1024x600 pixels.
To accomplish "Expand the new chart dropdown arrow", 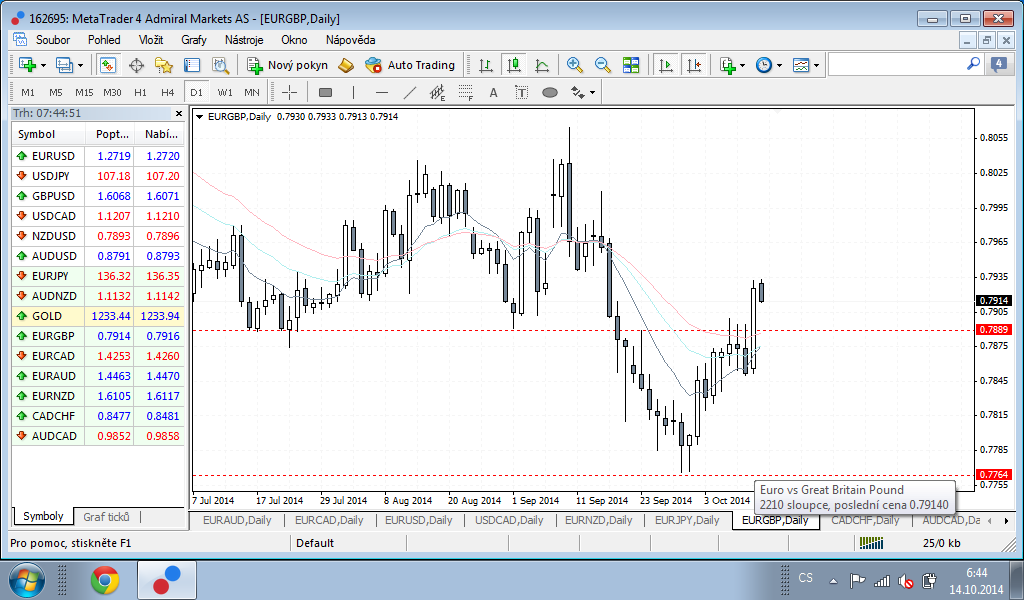I will coord(45,66).
